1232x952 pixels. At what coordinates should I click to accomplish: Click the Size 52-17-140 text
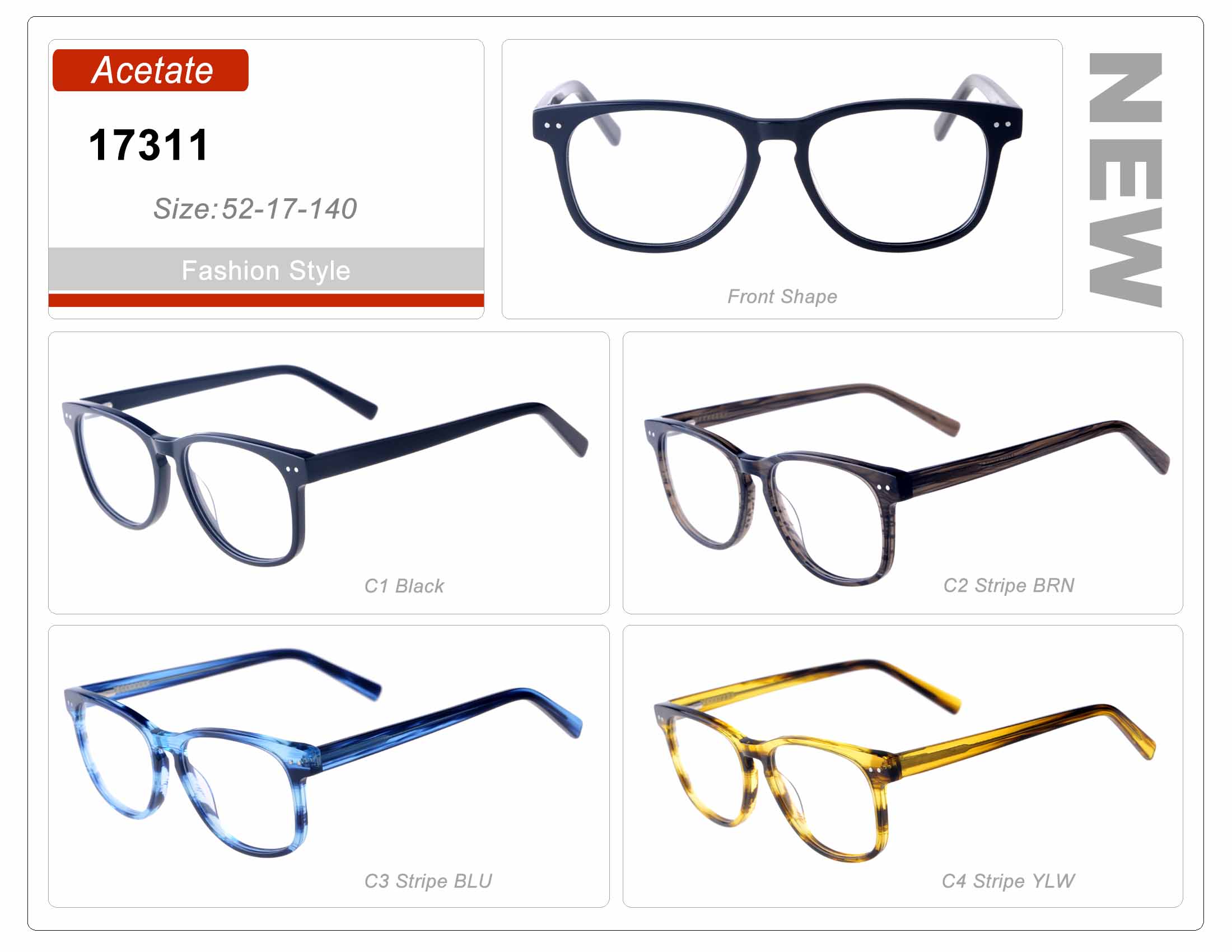click(x=255, y=209)
